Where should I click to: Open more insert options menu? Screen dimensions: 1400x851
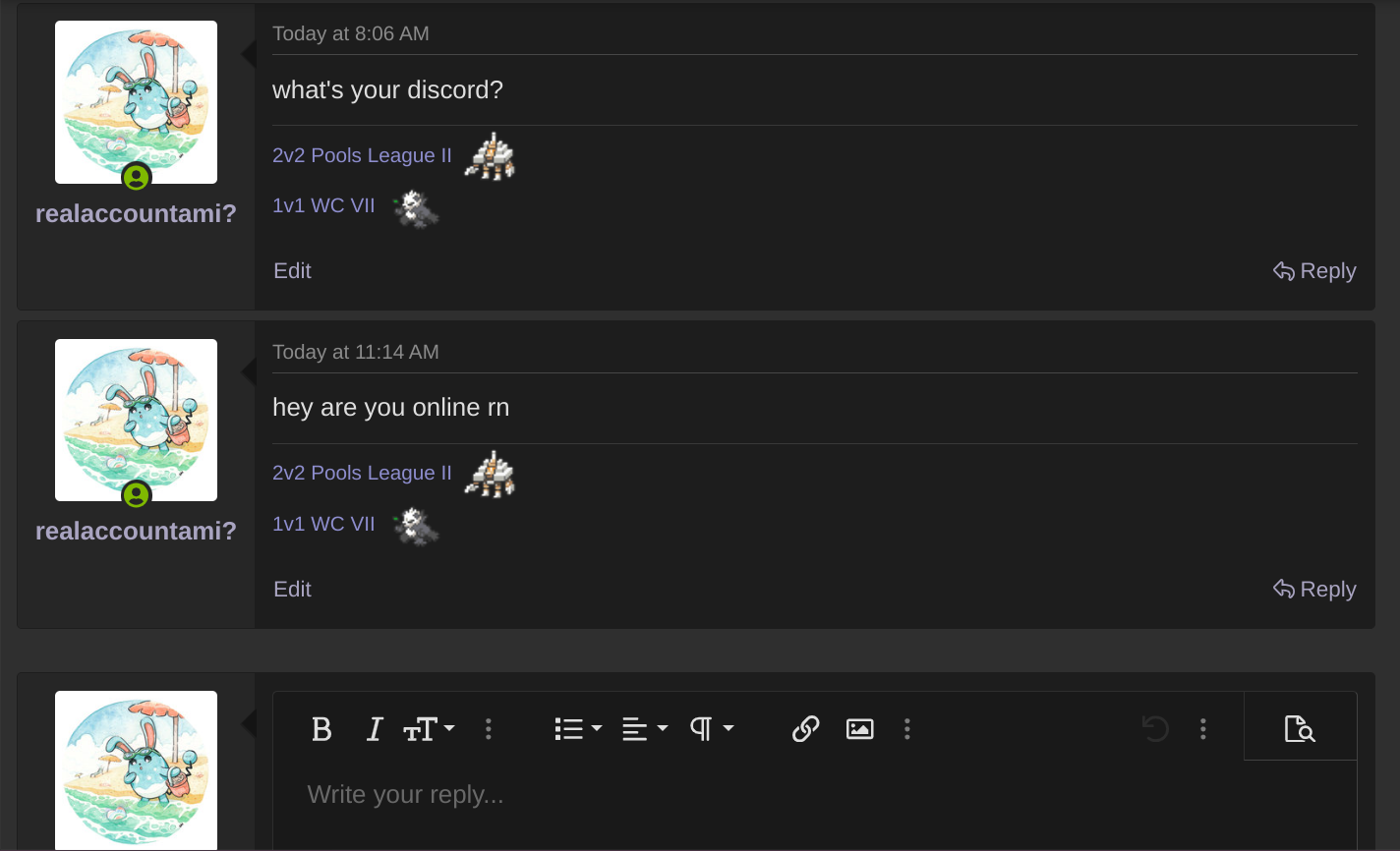(x=907, y=729)
